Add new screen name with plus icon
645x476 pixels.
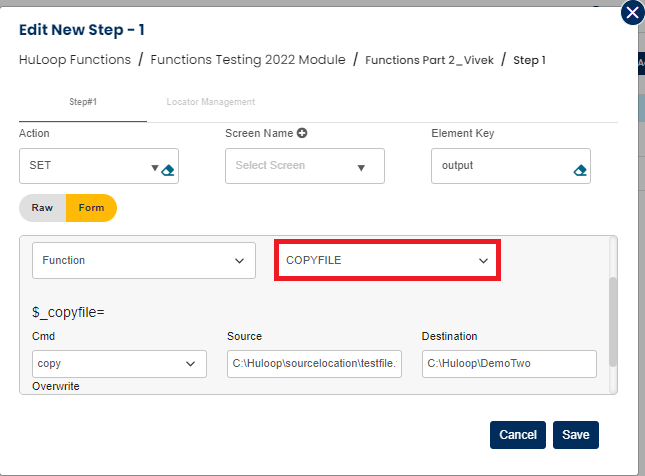pos(301,133)
